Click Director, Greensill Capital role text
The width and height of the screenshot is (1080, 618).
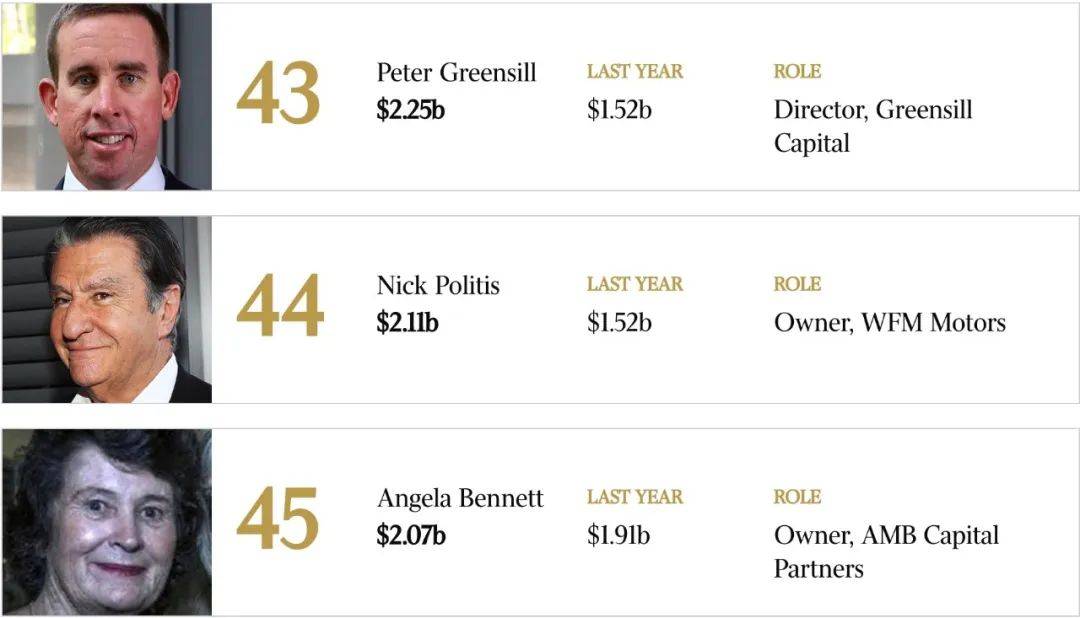point(873,126)
